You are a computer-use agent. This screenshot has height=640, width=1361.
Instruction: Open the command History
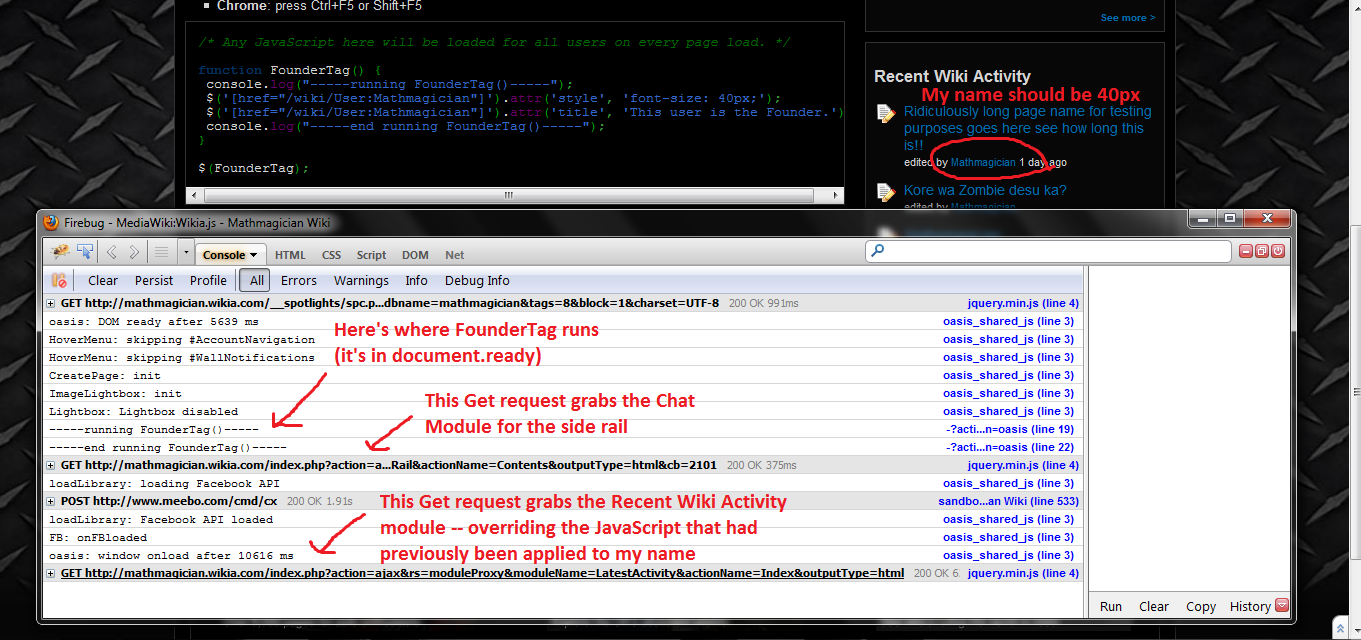point(1250,606)
